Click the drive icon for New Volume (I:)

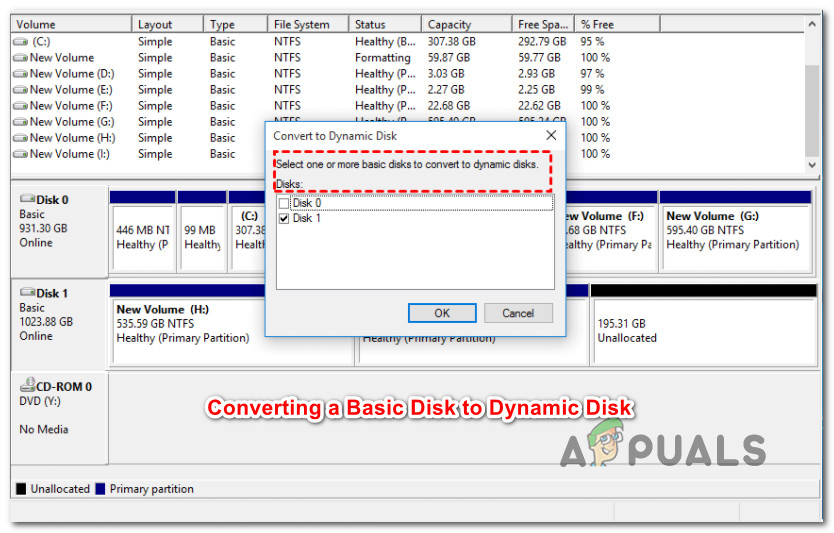click(21, 154)
